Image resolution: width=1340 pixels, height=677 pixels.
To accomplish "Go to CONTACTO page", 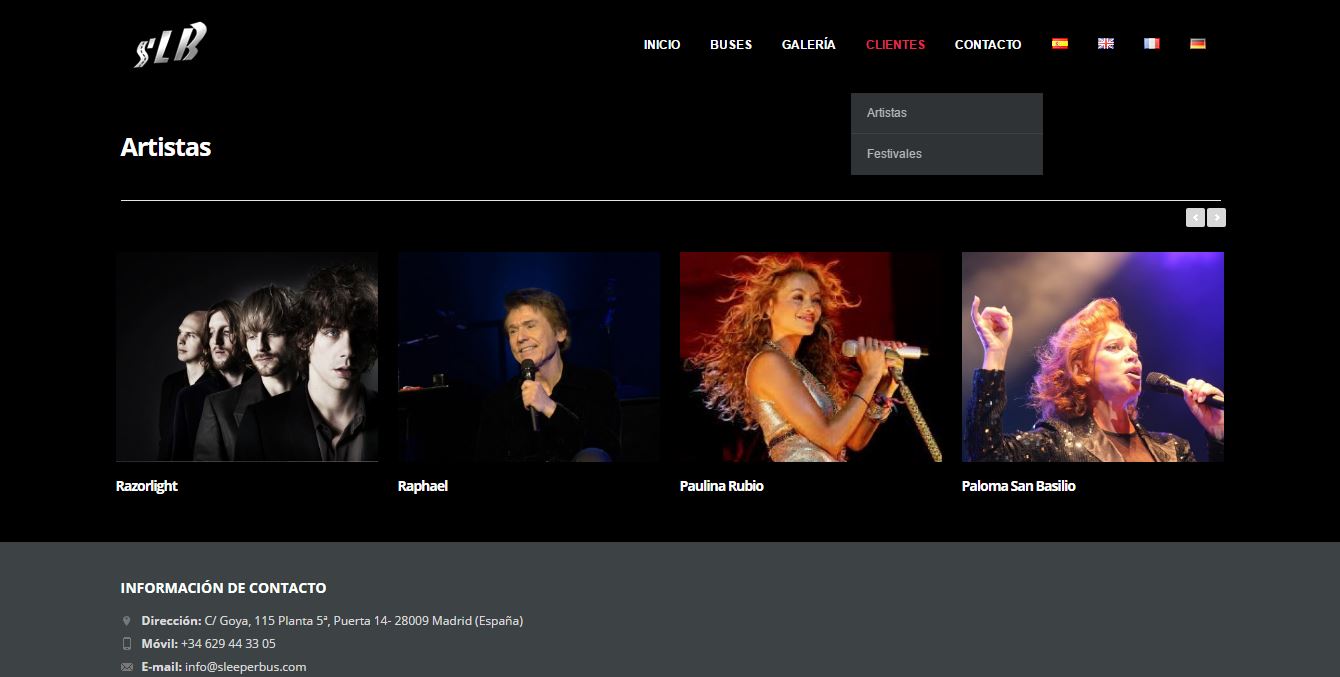I will [x=988, y=44].
